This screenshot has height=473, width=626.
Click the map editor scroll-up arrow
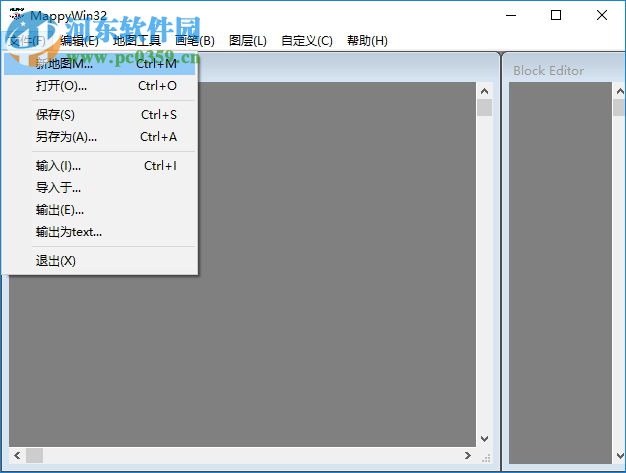tap(484, 91)
